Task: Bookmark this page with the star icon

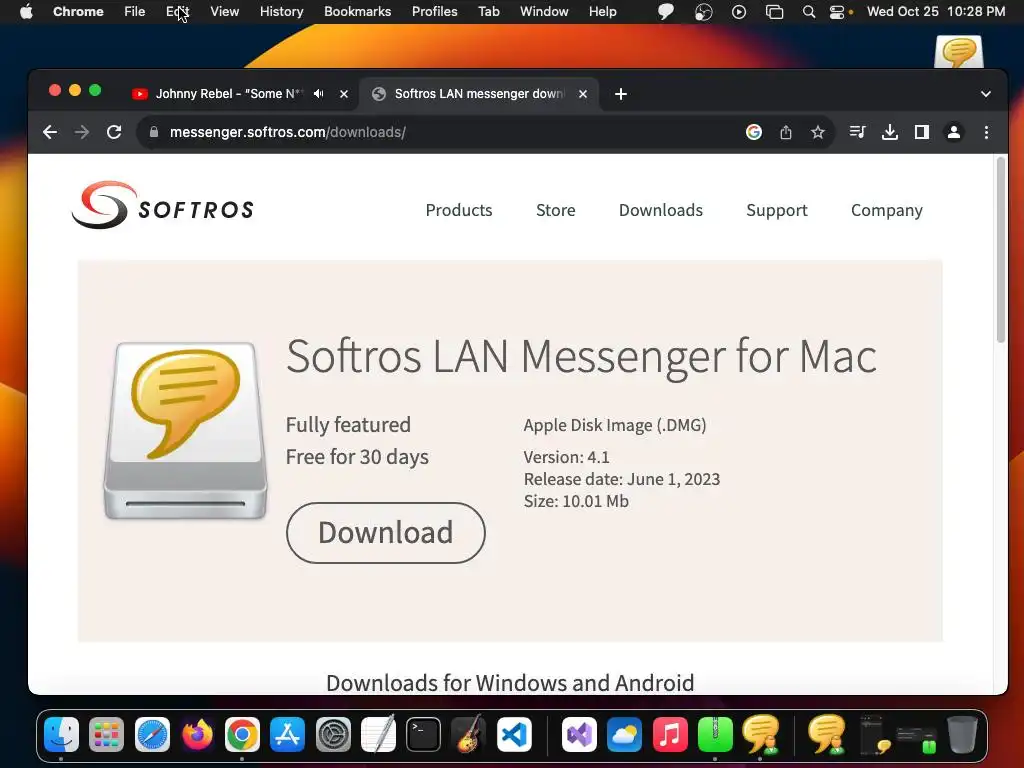Action: coord(818,133)
